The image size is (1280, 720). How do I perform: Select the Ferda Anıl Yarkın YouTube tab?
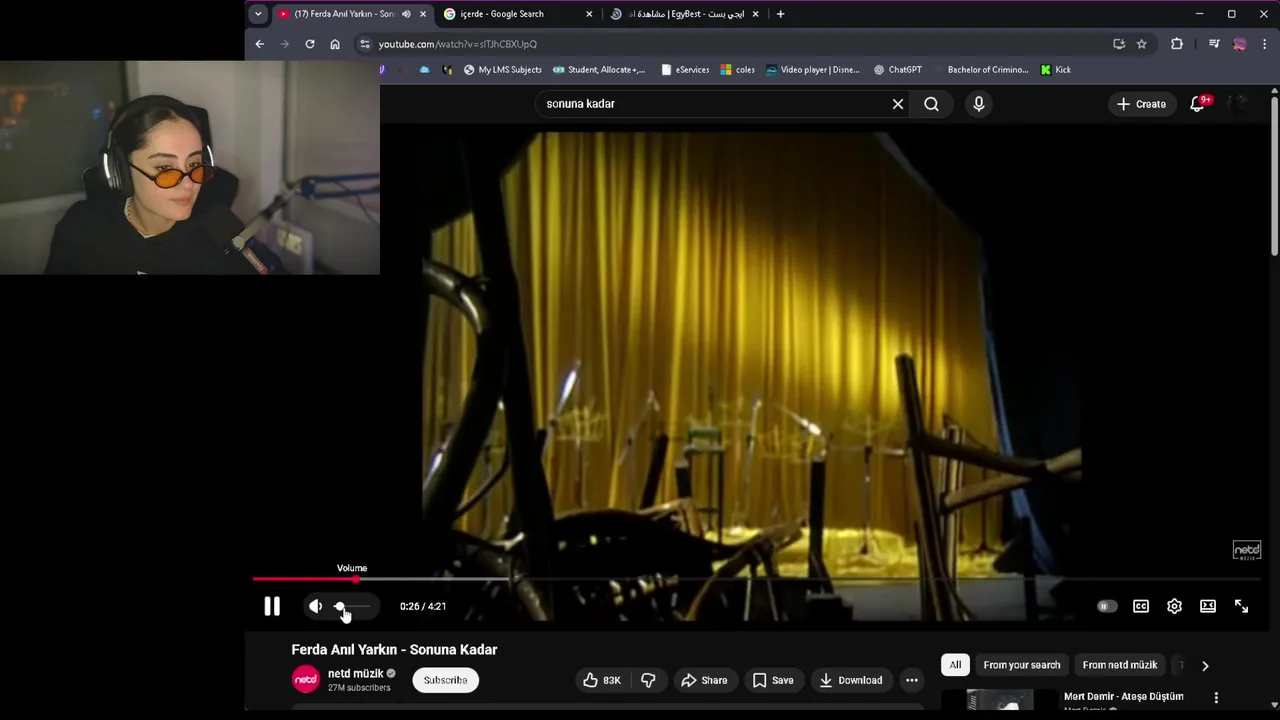[352, 14]
